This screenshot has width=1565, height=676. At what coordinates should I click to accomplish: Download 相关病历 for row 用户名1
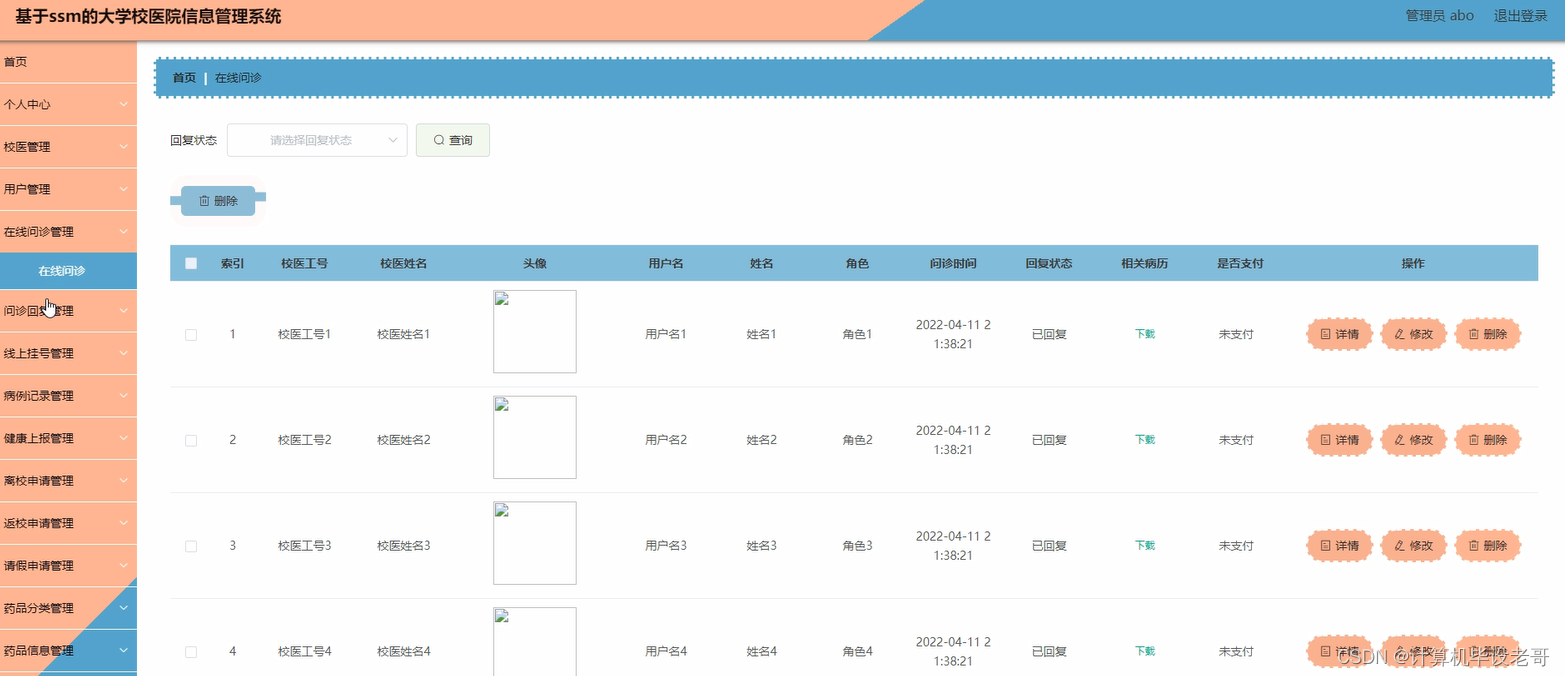1144,334
